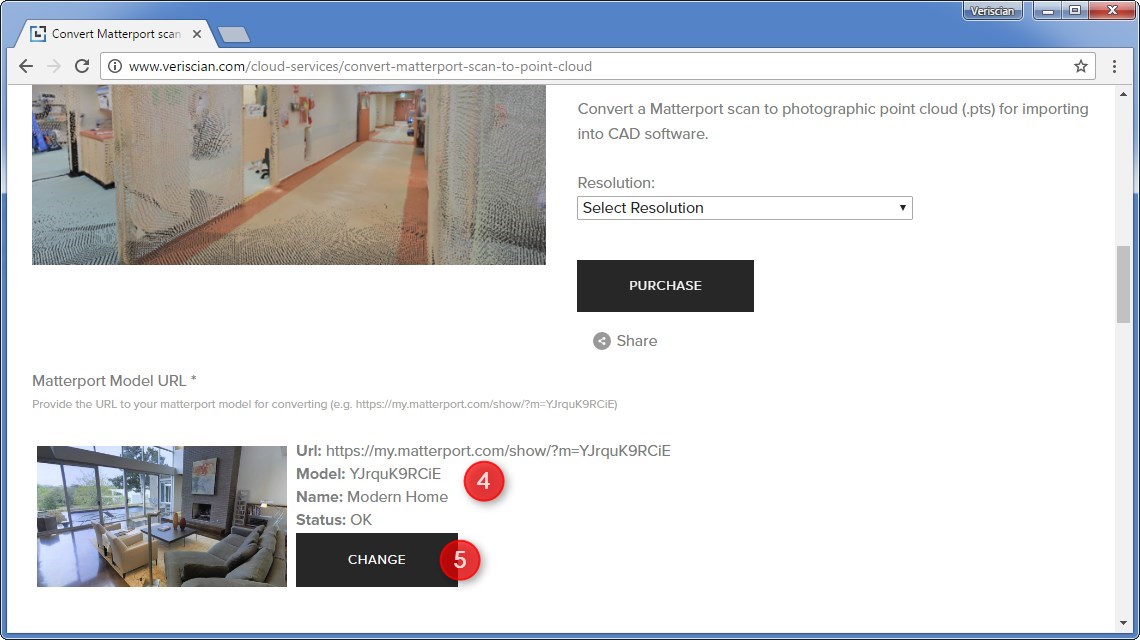Click the Modern Home model thumbnail

pyautogui.click(x=161, y=516)
